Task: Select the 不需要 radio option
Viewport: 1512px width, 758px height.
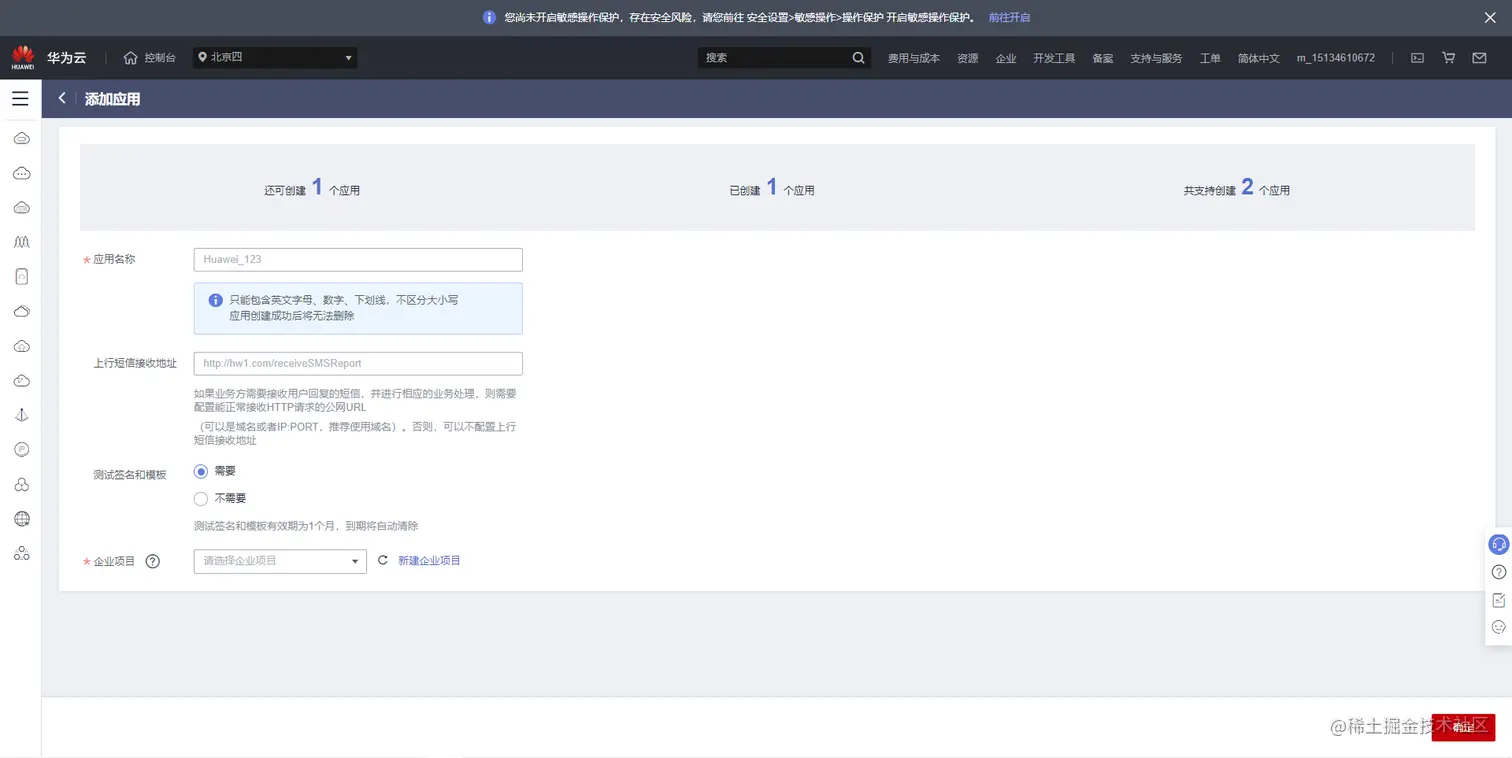Action: coord(201,498)
